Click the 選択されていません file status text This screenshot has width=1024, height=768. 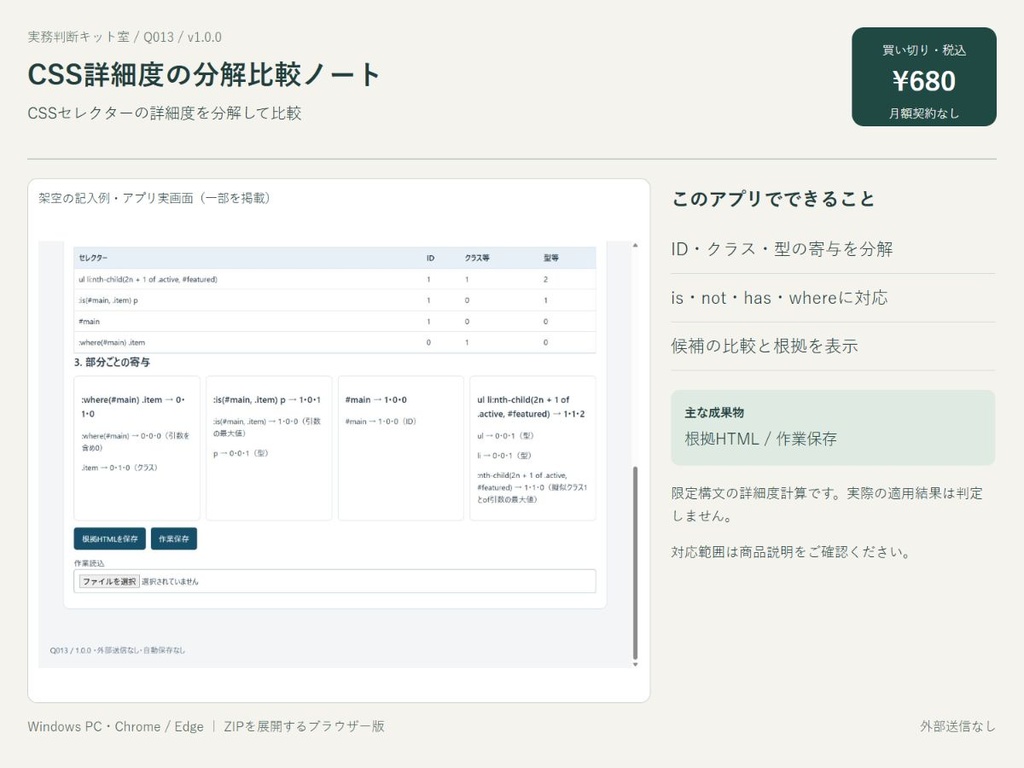pyautogui.click(x=170, y=581)
